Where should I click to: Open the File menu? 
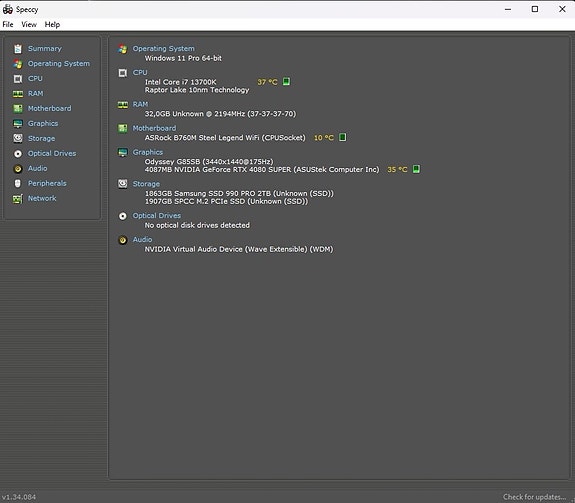click(x=8, y=25)
